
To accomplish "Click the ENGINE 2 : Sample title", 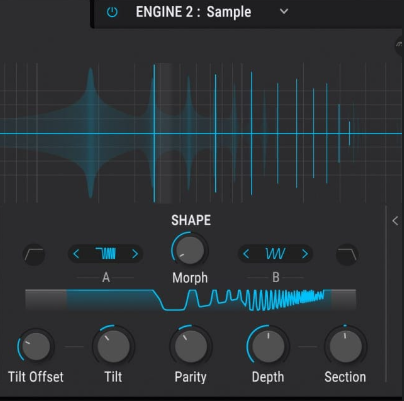I will [x=193, y=12].
